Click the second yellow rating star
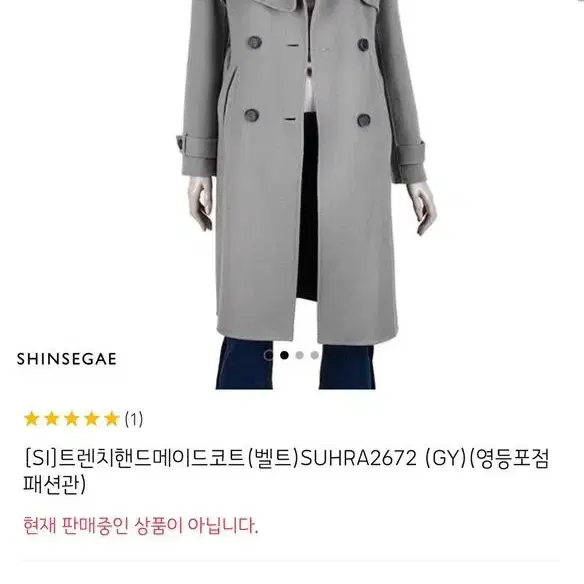 pos(52,419)
